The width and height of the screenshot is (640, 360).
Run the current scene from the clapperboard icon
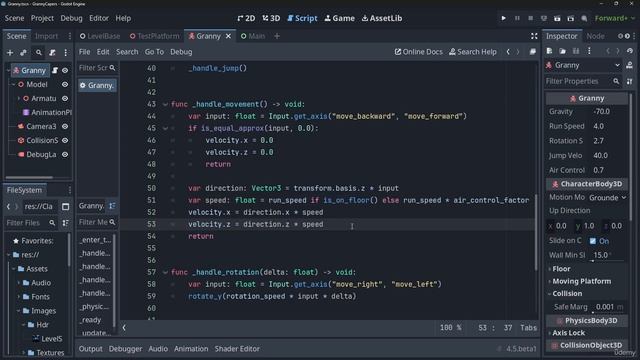557,18
